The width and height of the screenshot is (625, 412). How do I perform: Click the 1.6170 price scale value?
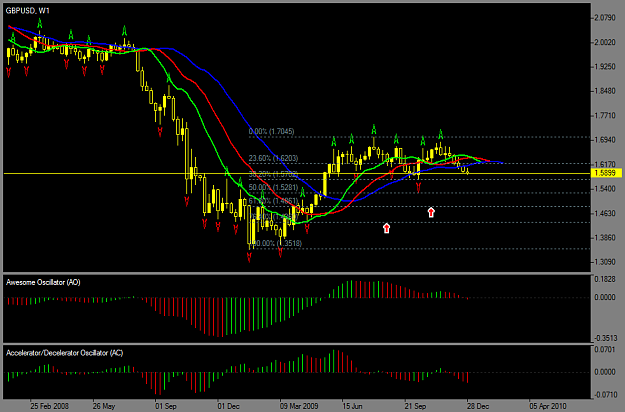click(605, 164)
